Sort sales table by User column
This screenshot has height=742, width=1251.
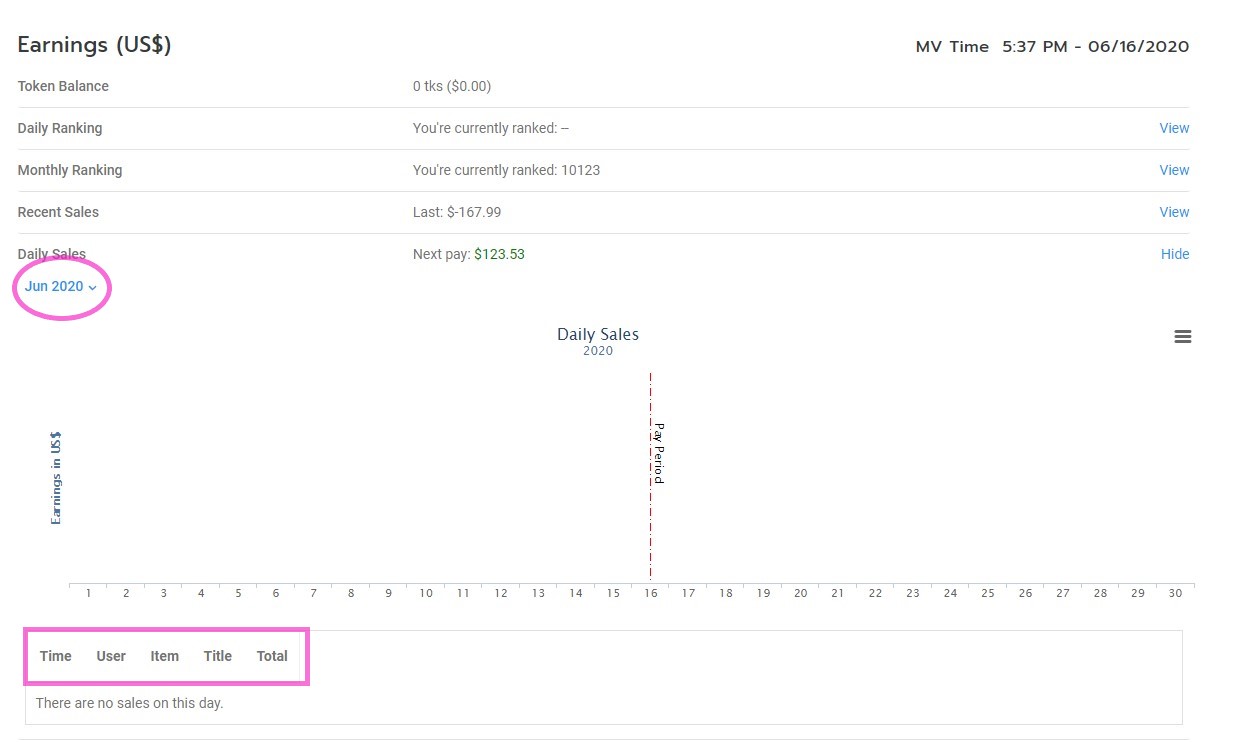[x=111, y=656]
